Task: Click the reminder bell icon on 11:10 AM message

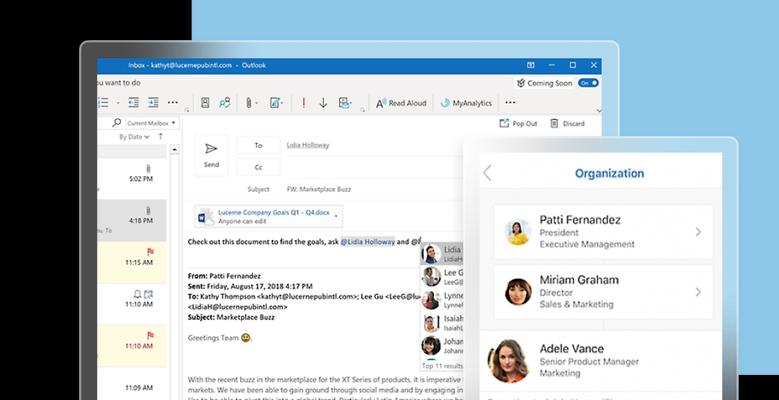Action: tap(138, 294)
